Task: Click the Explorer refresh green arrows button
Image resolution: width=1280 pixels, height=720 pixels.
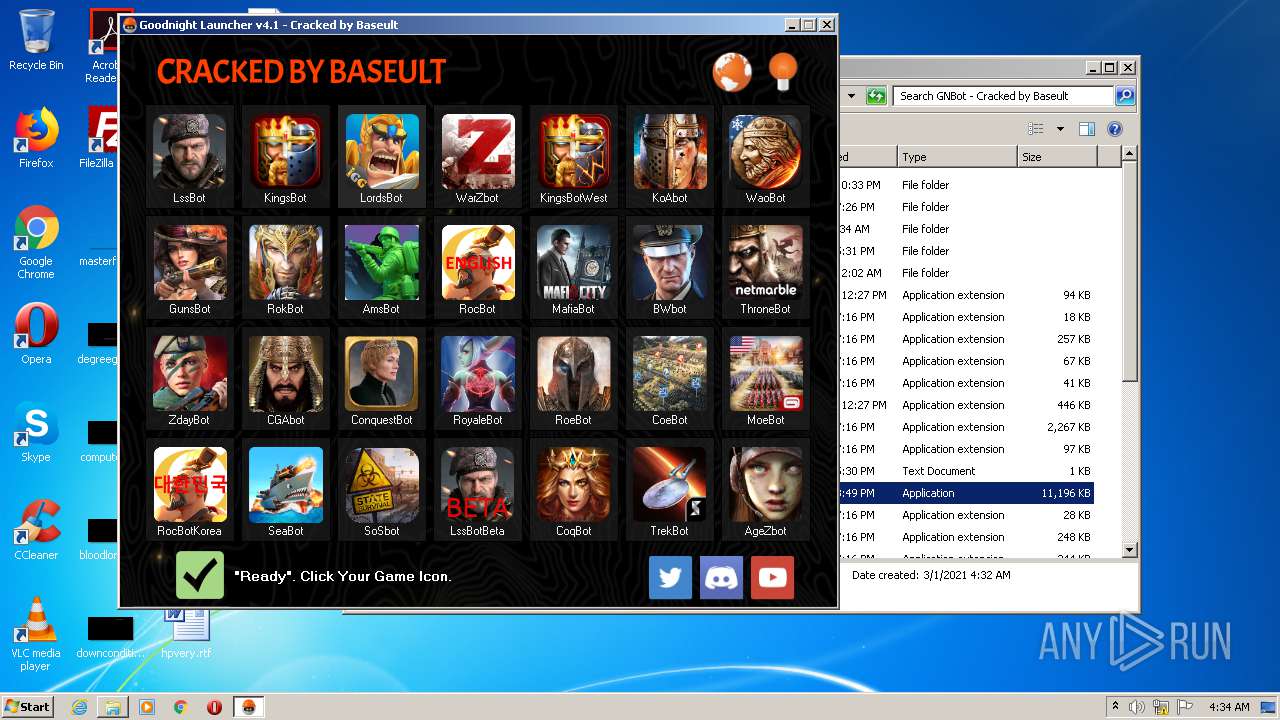Action: 876,96
